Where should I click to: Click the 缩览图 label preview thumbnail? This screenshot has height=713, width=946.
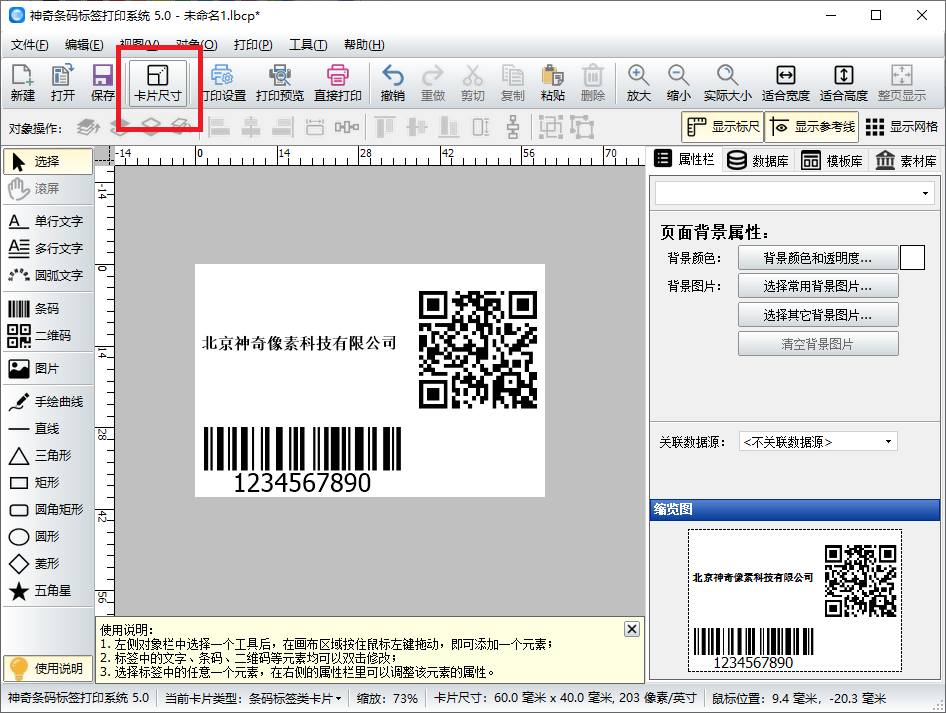(795, 601)
